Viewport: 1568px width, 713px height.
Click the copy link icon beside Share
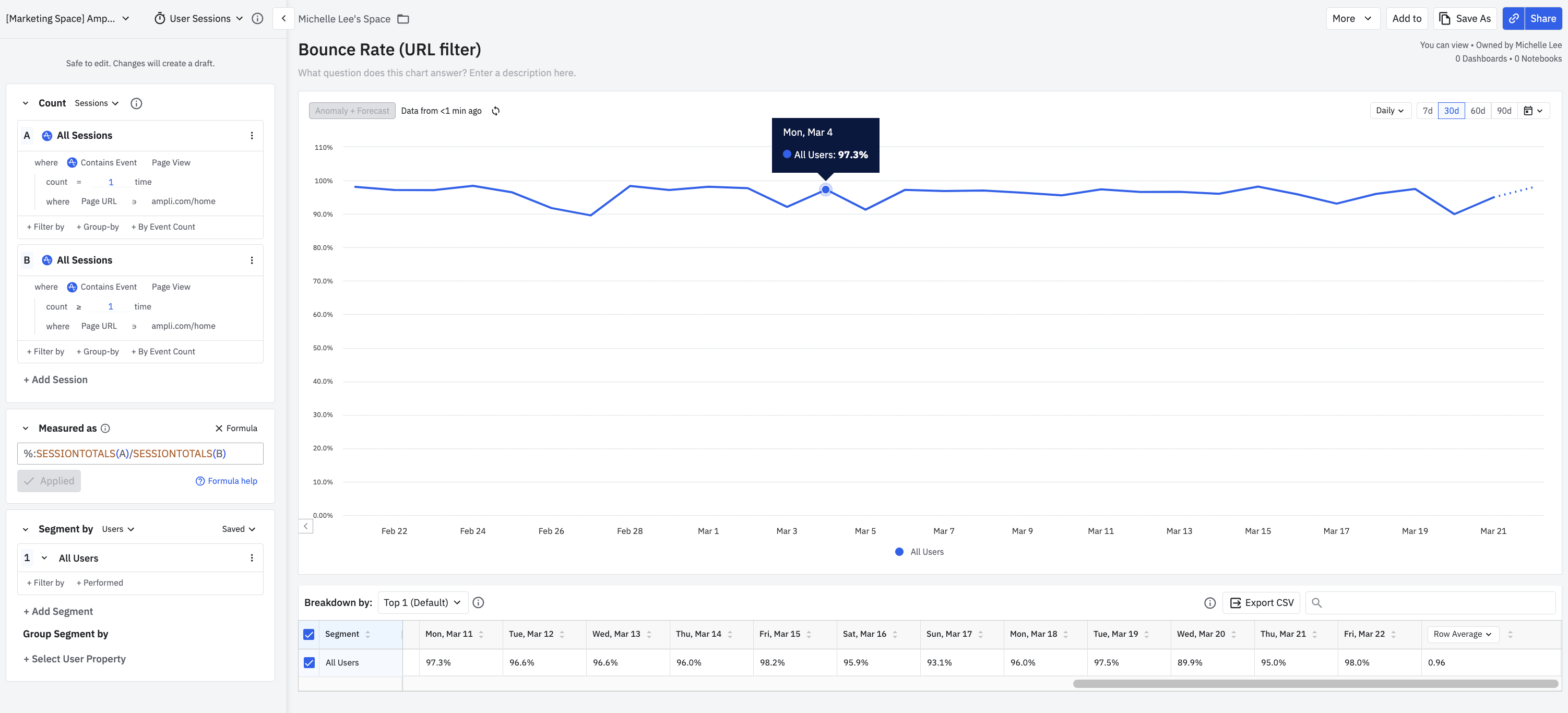coord(1513,19)
